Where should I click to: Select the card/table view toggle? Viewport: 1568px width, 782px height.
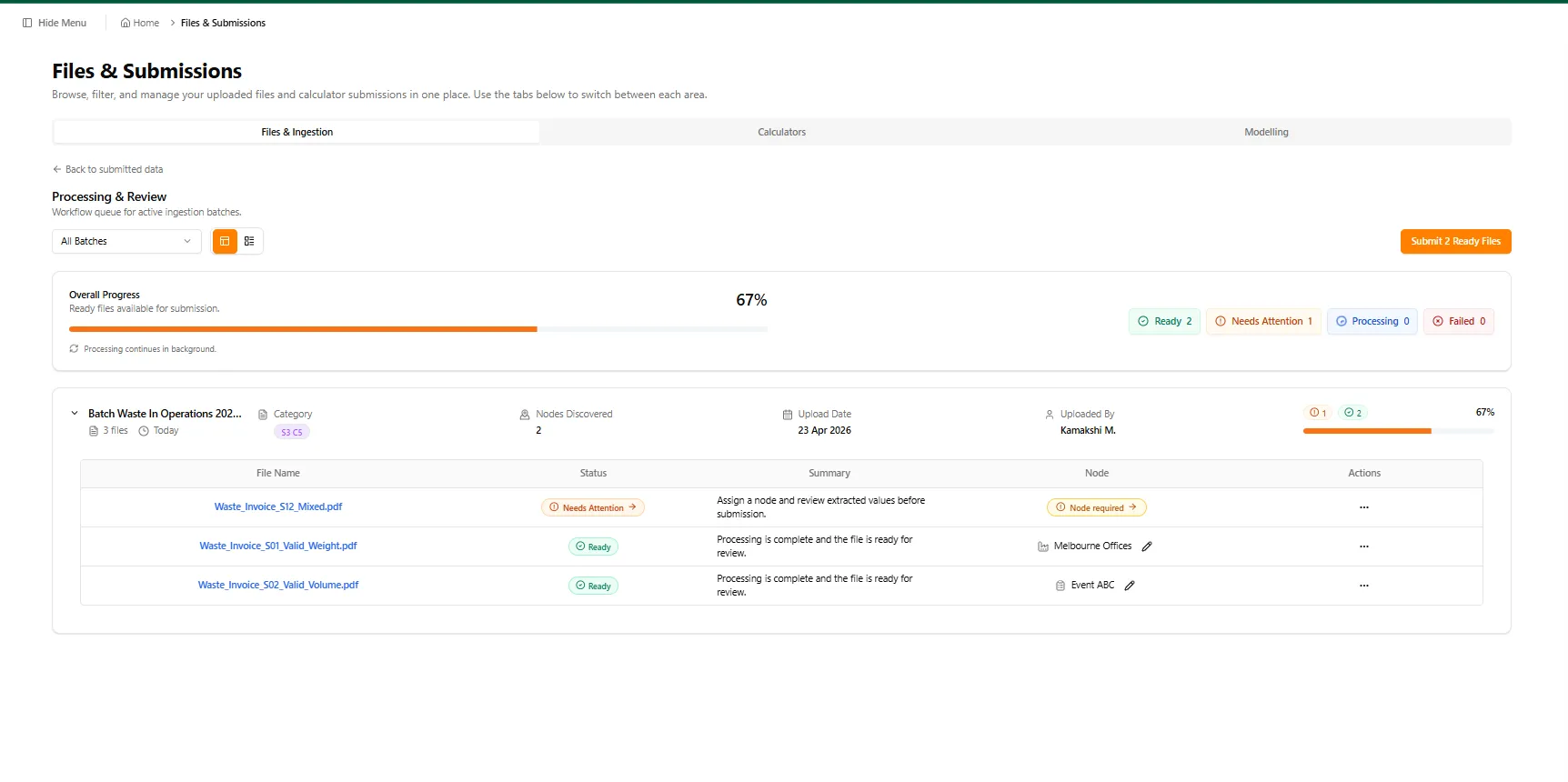pyautogui.click(x=225, y=241)
